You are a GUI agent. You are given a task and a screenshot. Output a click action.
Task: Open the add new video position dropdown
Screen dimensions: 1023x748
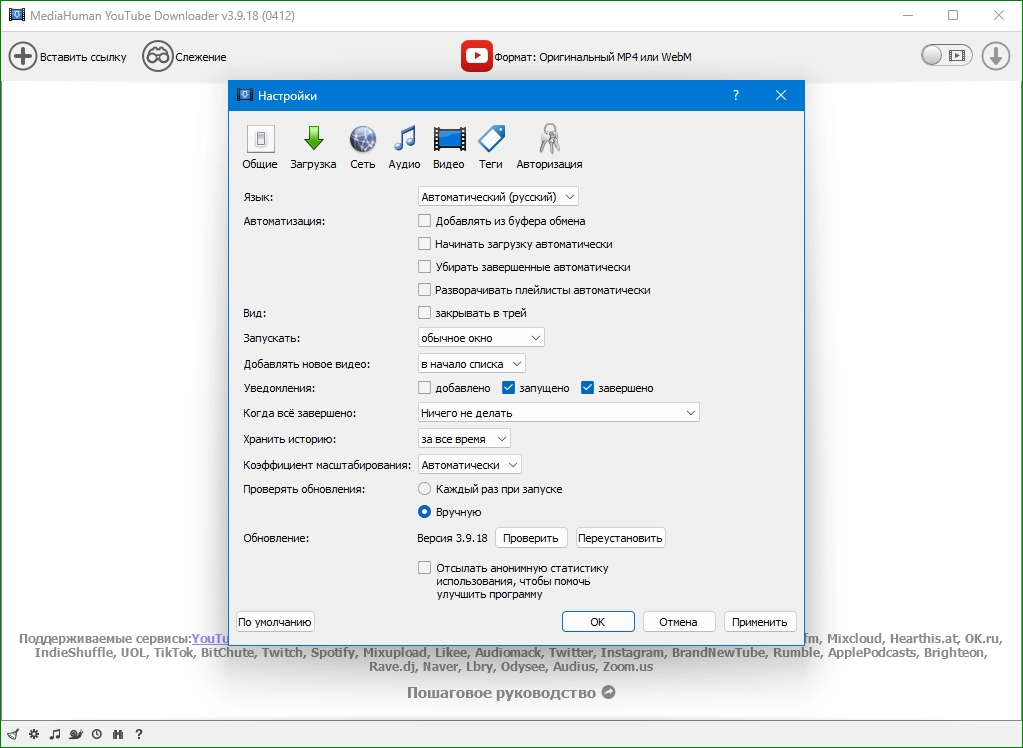coord(471,364)
